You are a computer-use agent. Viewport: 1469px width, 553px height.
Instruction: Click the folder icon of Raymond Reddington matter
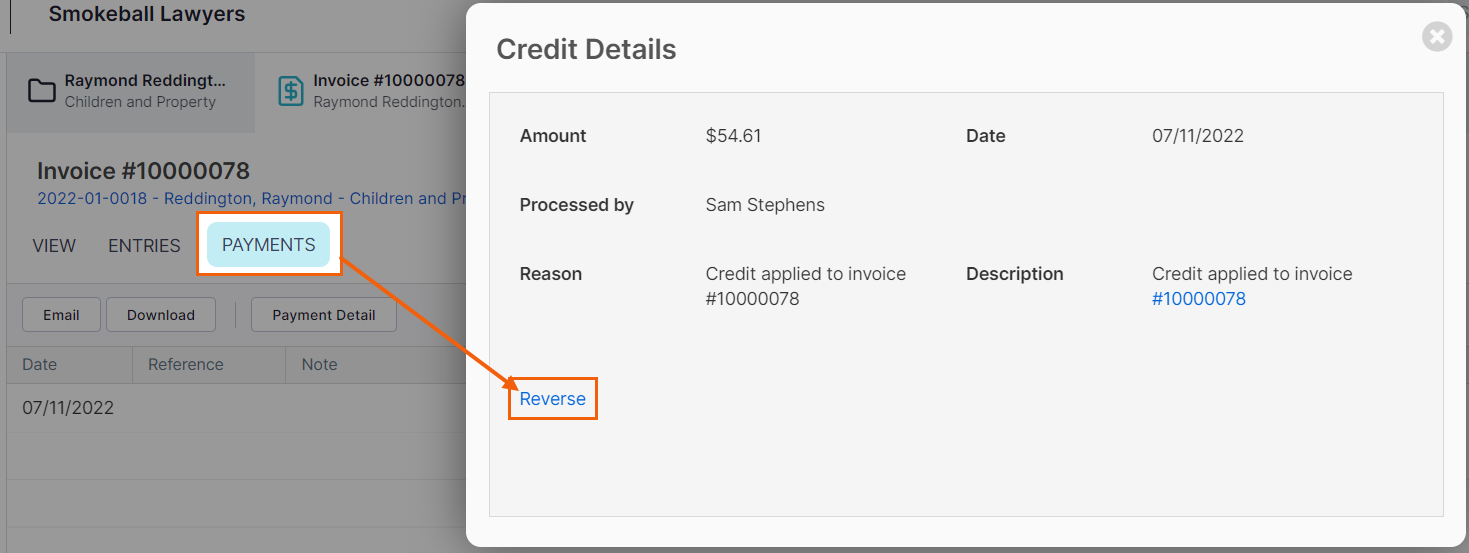[41, 91]
